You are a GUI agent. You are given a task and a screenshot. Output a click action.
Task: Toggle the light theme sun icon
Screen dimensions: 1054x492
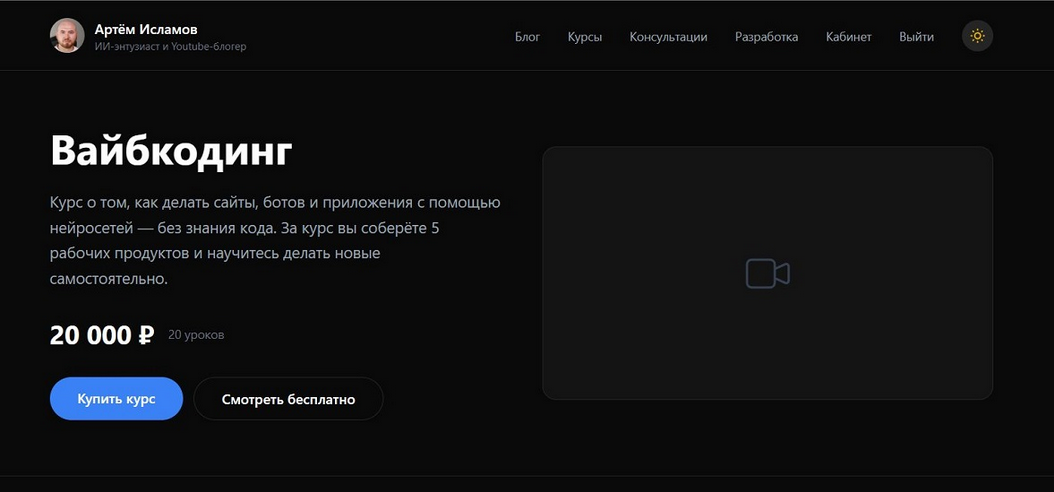[x=977, y=36]
